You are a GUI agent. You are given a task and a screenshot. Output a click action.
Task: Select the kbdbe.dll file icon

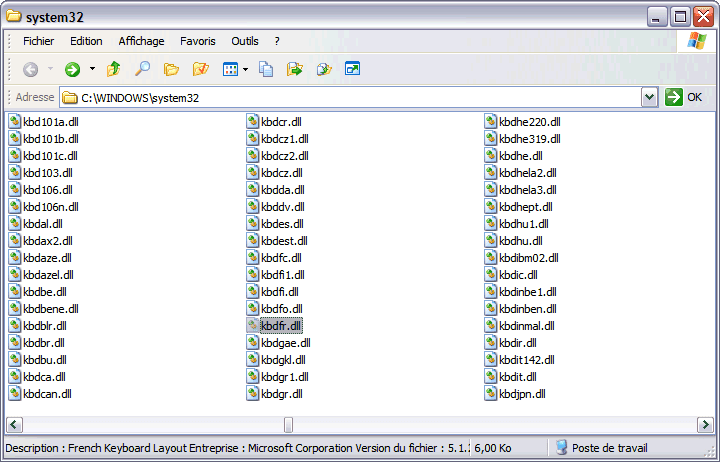coord(14,291)
